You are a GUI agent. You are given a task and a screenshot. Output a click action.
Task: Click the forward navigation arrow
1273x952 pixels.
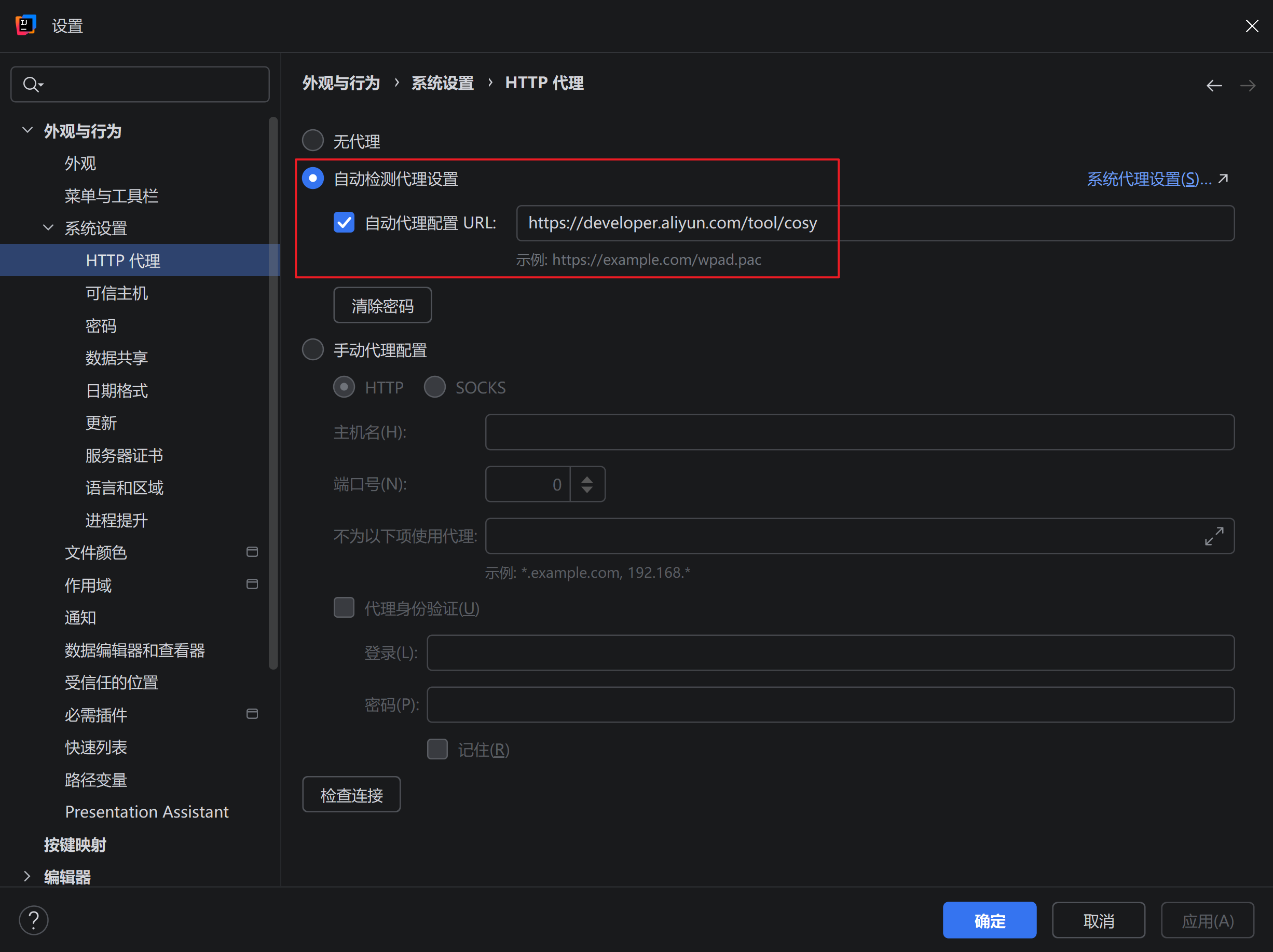pos(1248,86)
